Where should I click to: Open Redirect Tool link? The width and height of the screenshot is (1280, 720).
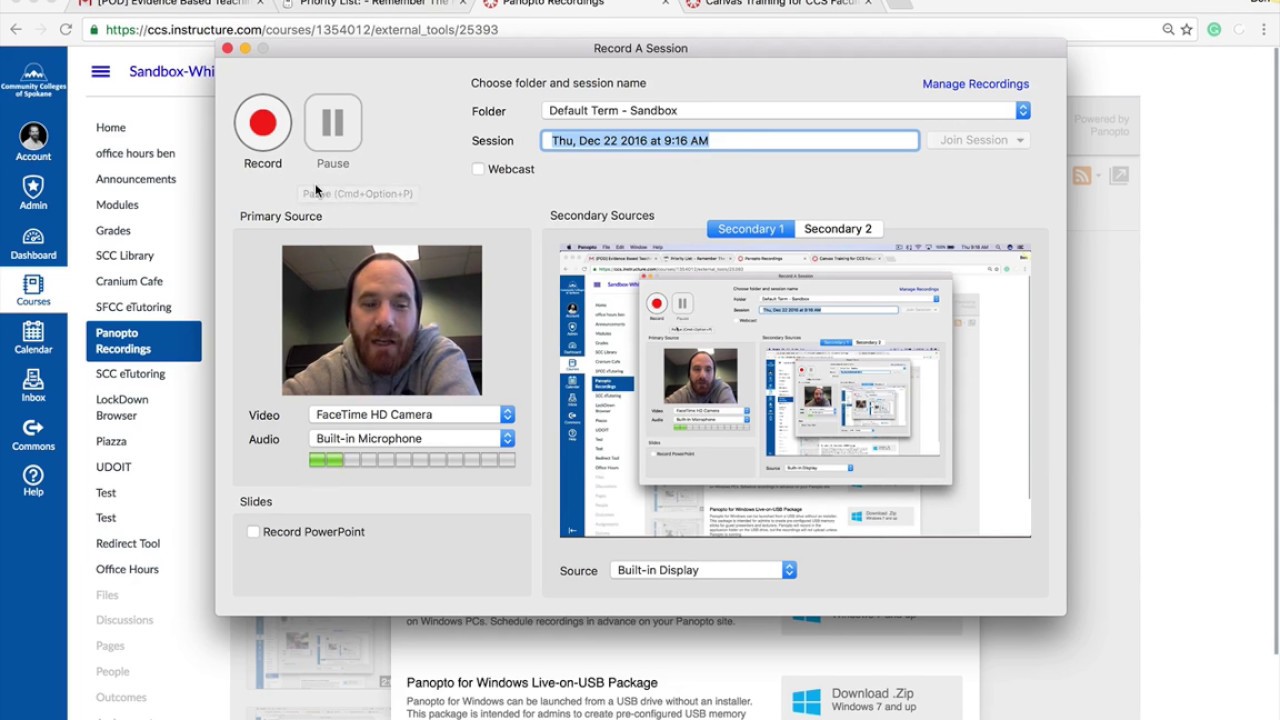128,544
